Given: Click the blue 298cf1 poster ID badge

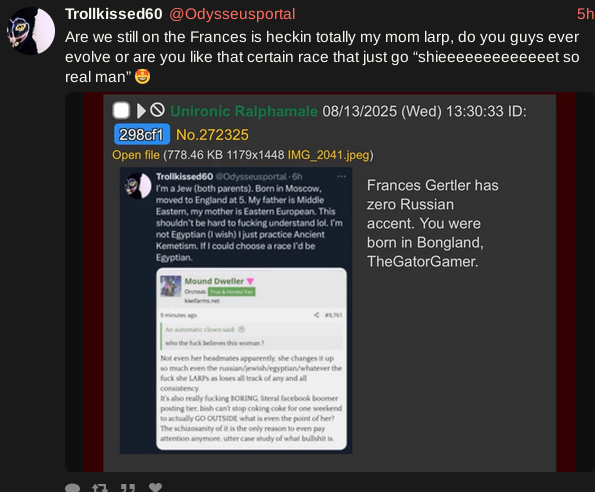Looking at the screenshot, I should [142, 134].
